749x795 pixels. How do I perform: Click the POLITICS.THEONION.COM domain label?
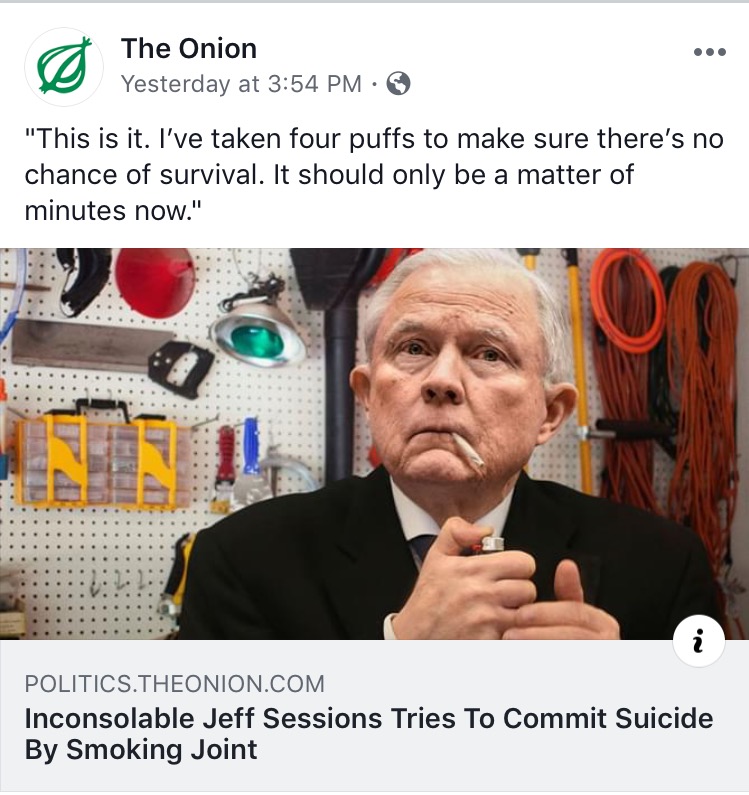(x=174, y=683)
